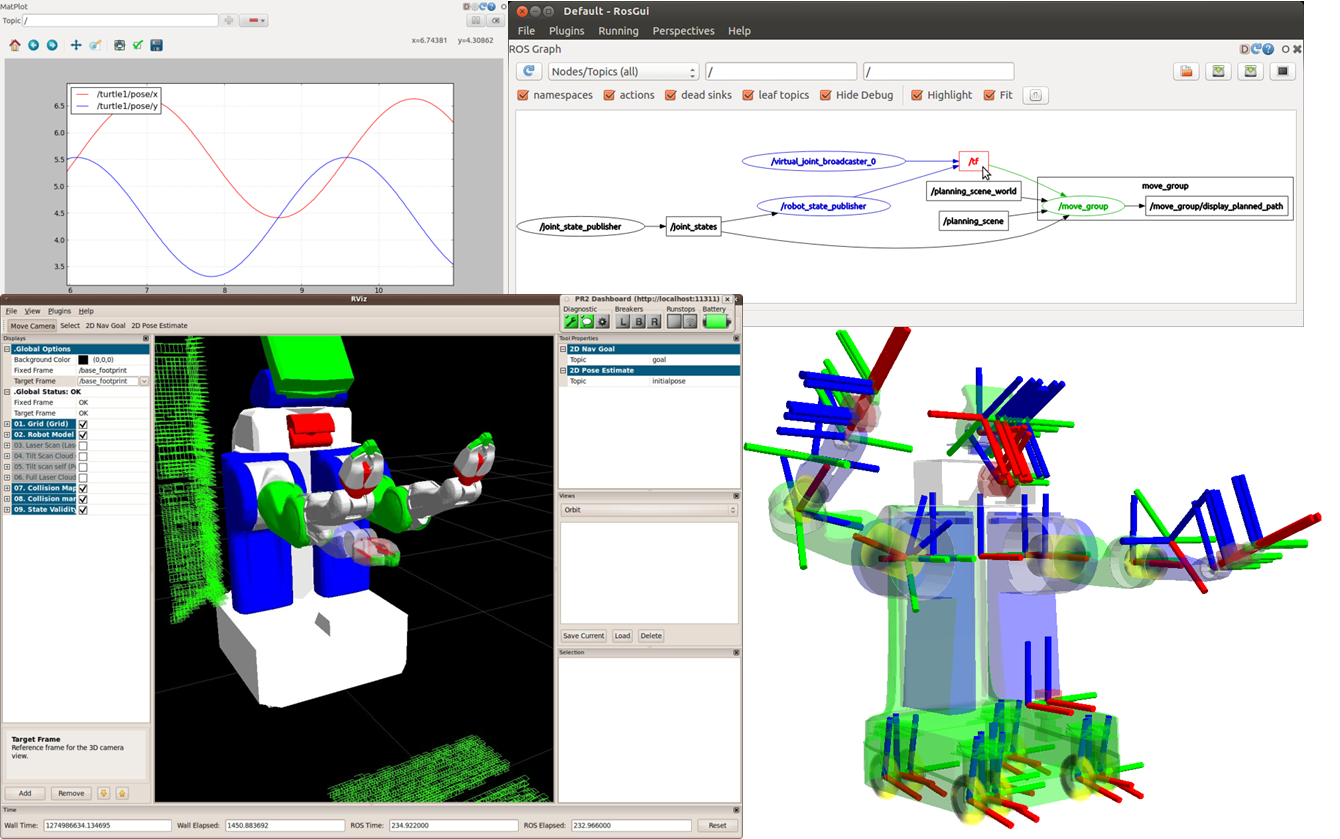Click the Delete button in Views panel
The height and width of the screenshot is (839, 1340).
pyautogui.click(x=651, y=636)
